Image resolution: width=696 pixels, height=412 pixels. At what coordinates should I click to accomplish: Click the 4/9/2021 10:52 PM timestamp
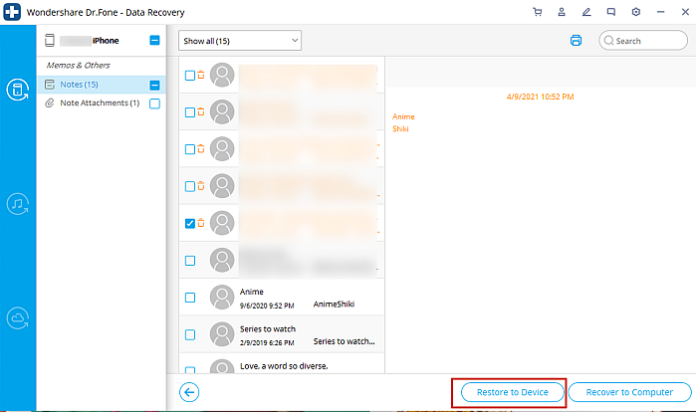coord(540,97)
